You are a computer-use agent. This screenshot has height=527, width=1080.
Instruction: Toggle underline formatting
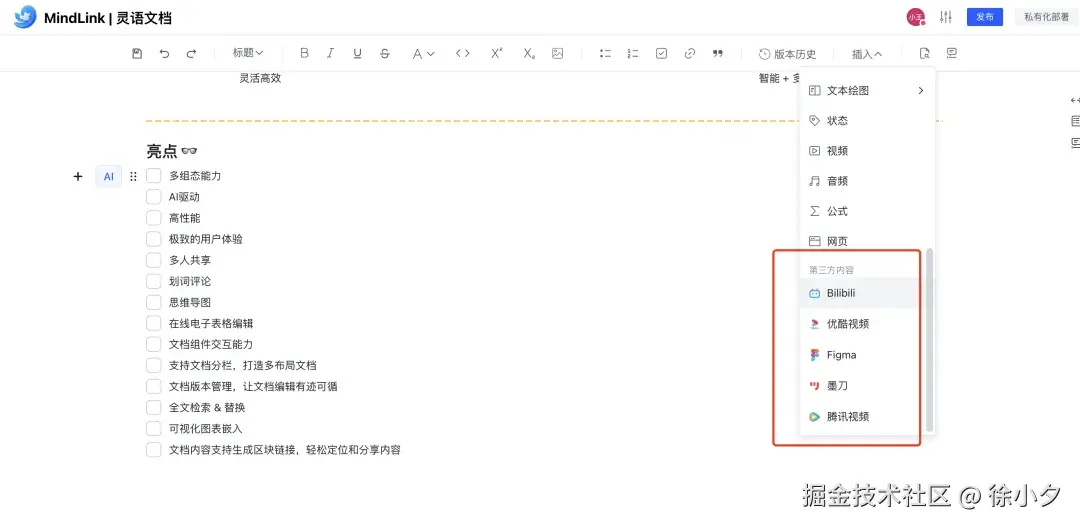point(357,54)
